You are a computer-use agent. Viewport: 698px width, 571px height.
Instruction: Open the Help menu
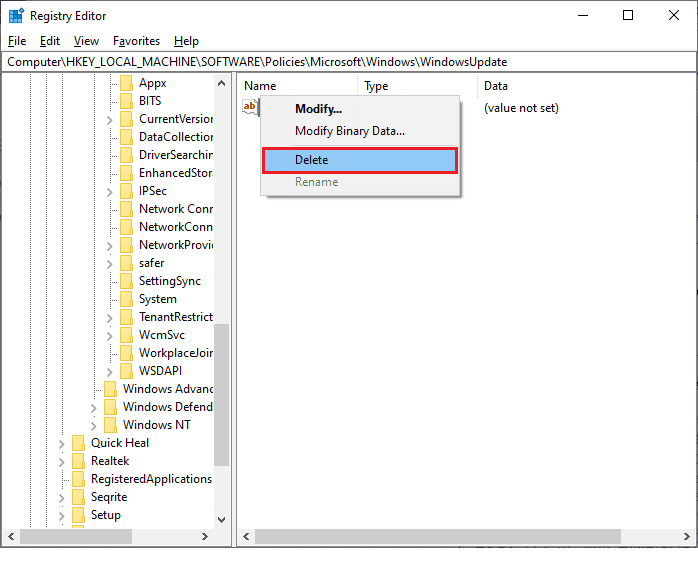tap(186, 41)
